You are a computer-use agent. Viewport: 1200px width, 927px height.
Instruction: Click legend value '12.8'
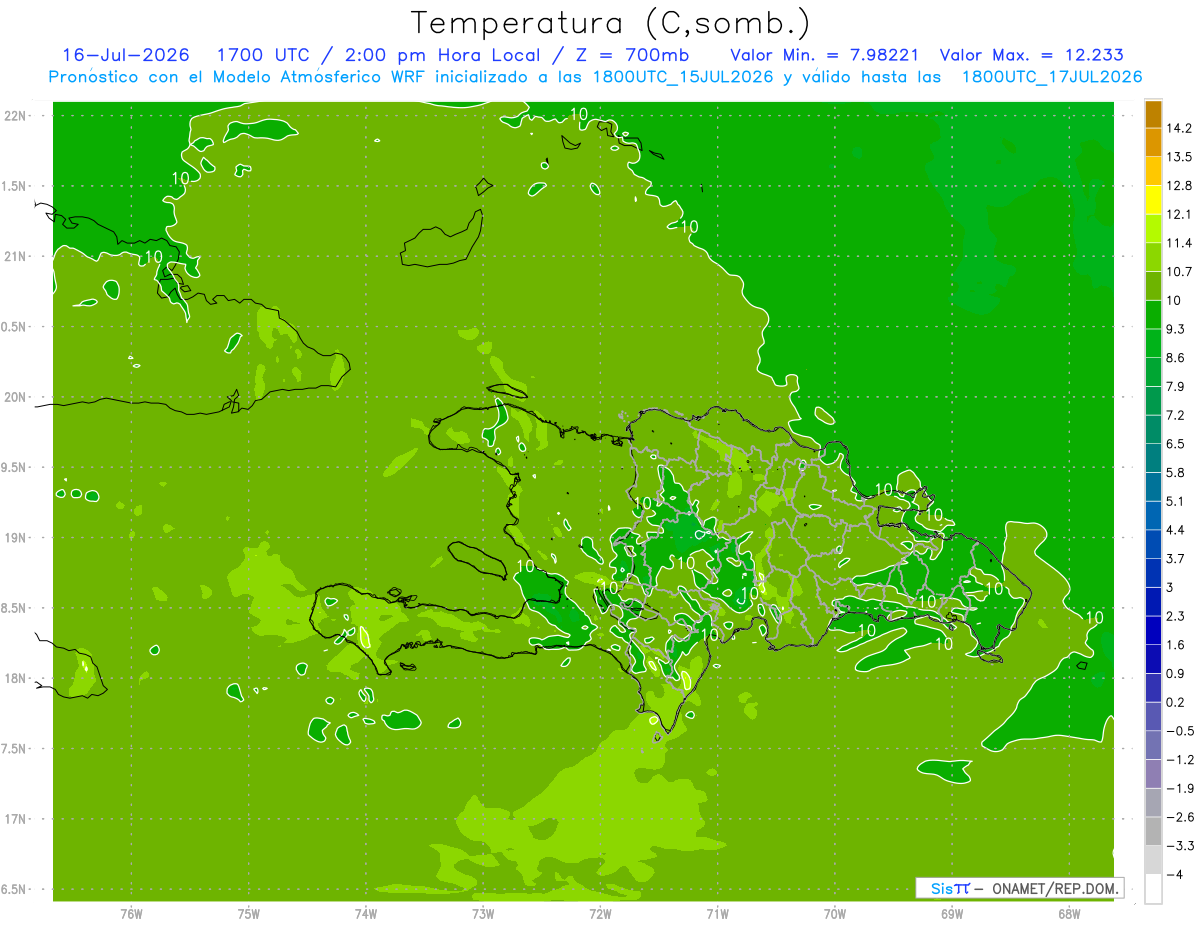[1180, 185]
